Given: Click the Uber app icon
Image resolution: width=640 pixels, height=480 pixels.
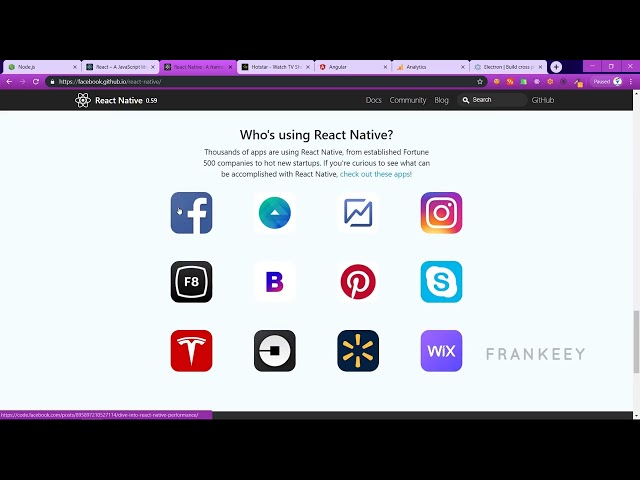Looking at the screenshot, I should (275, 351).
